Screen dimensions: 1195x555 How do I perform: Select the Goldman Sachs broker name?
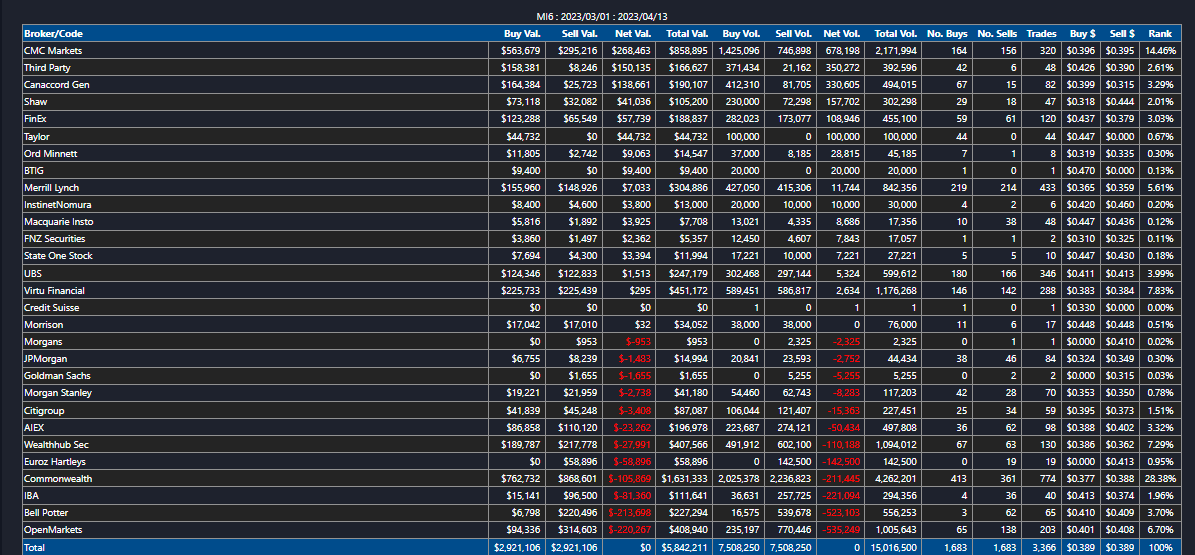(x=55, y=377)
